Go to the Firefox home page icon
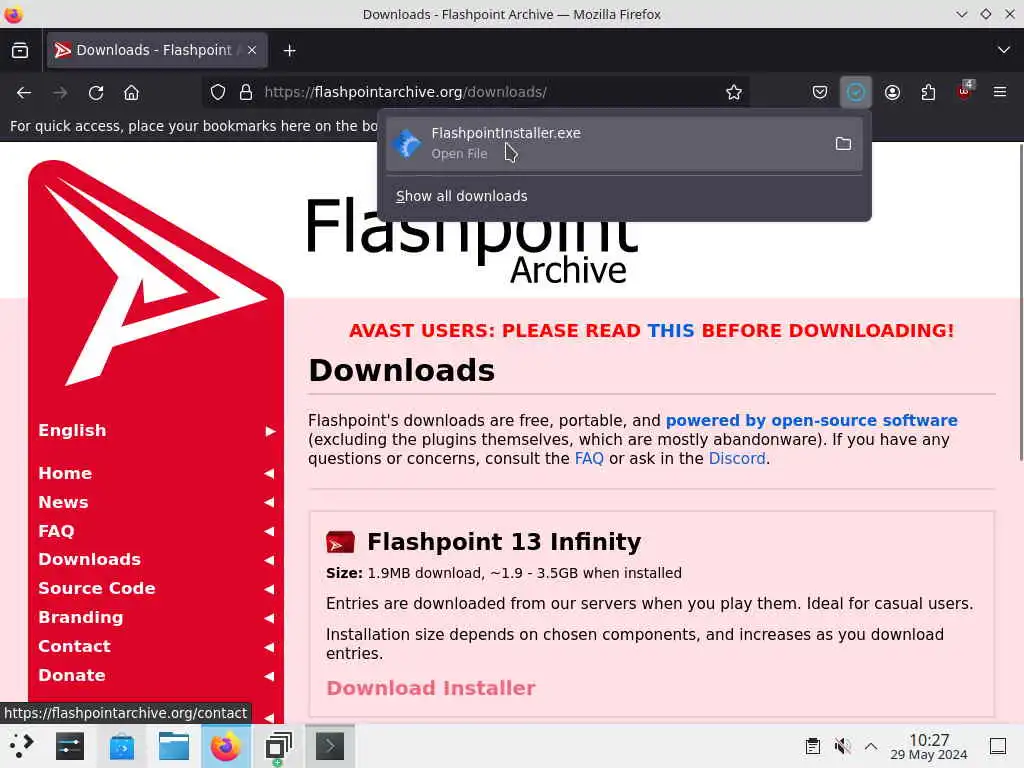The height and width of the screenshot is (768, 1024). 131,93
